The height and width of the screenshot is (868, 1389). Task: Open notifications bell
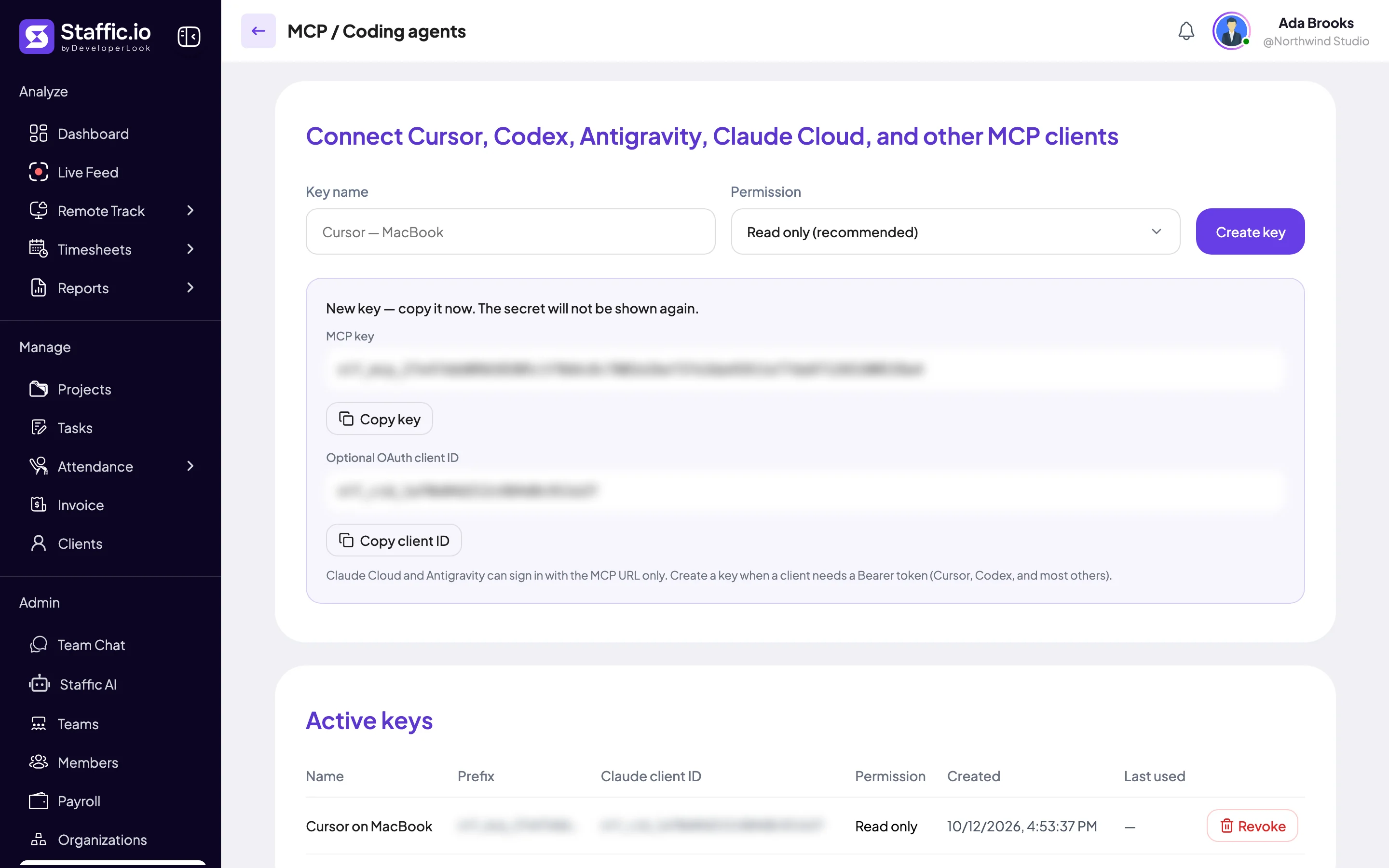[x=1186, y=31]
